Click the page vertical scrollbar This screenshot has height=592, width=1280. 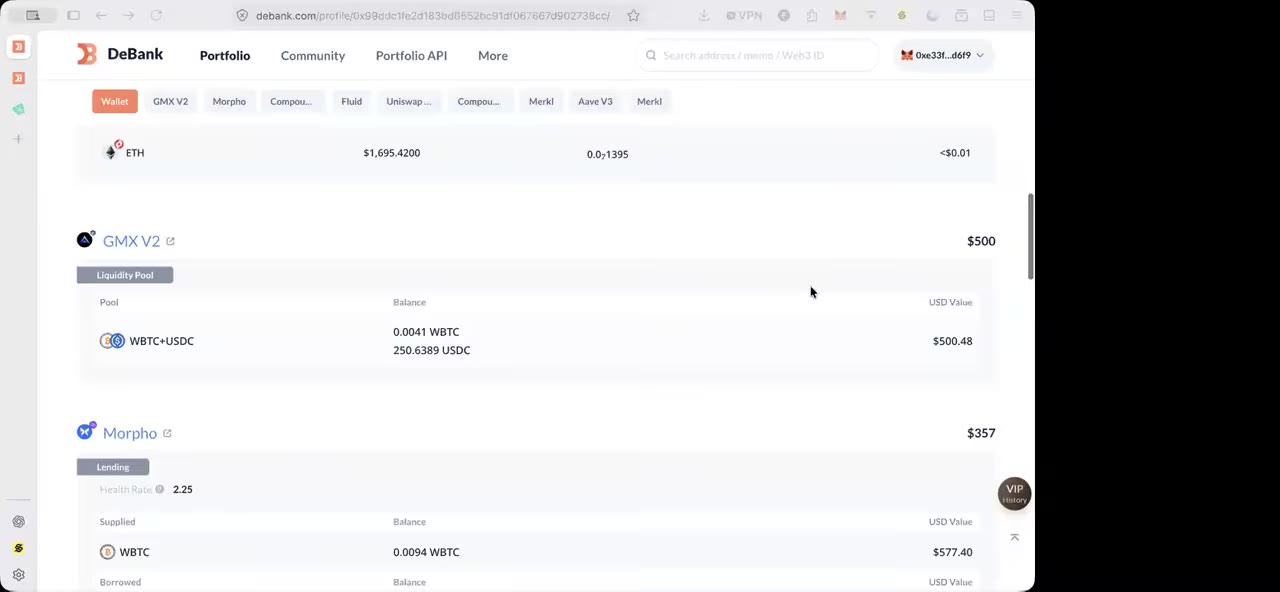pyautogui.click(x=1030, y=237)
